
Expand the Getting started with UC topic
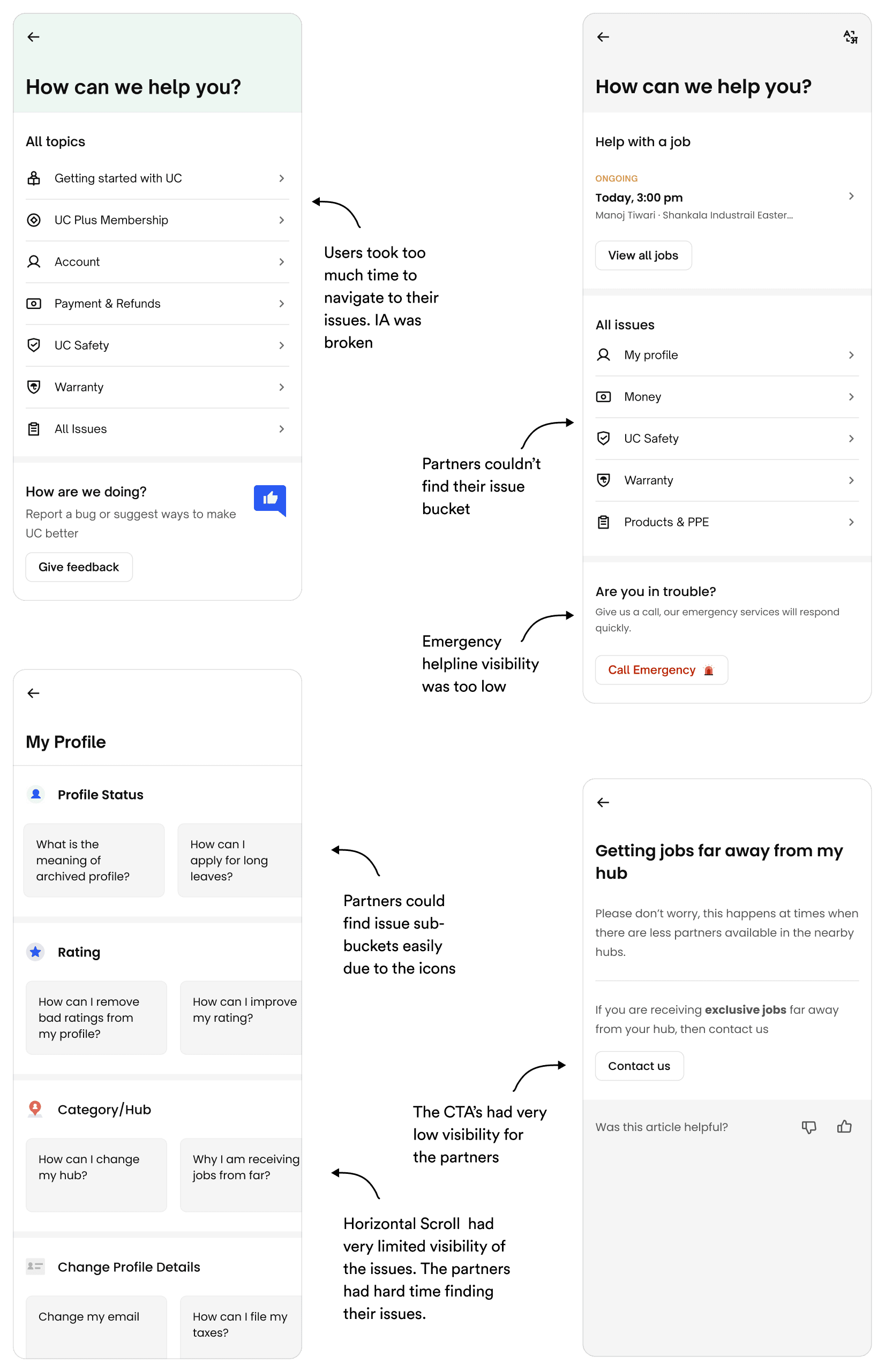click(x=157, y=179)
